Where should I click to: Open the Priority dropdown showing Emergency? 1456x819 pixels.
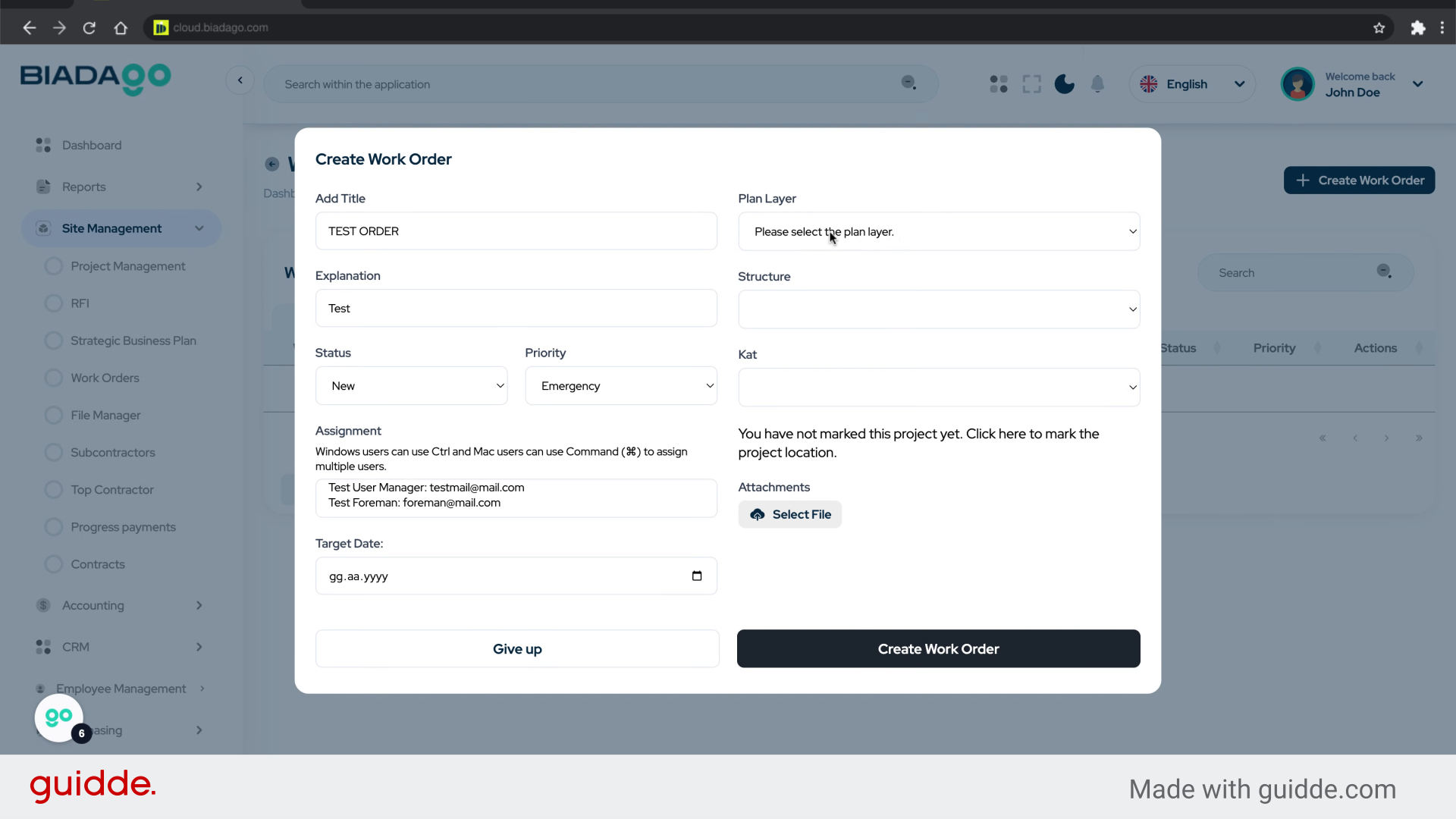pyautogui.click(x=621, y=385)
